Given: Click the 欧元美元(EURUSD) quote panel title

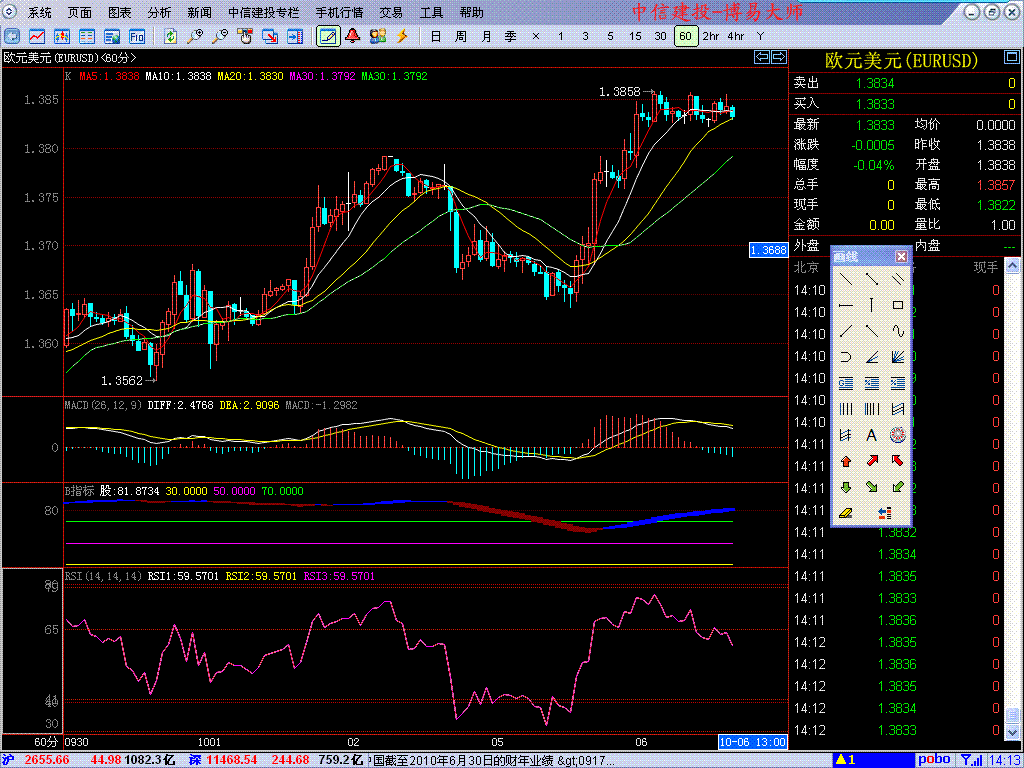Looking at the screenshot, I should [x=902, y=61].
